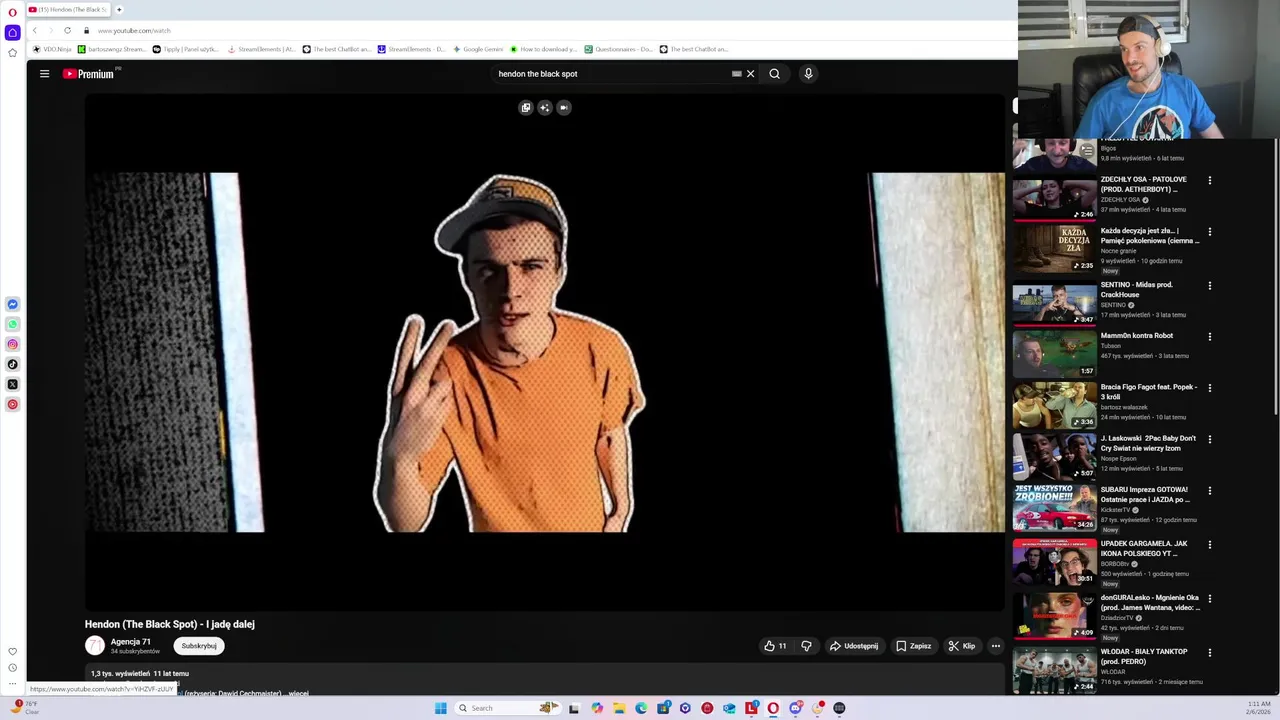The image size is (1280, 720).
Task: Save the video with Zapisz
Action: click(x=913, y=646)
